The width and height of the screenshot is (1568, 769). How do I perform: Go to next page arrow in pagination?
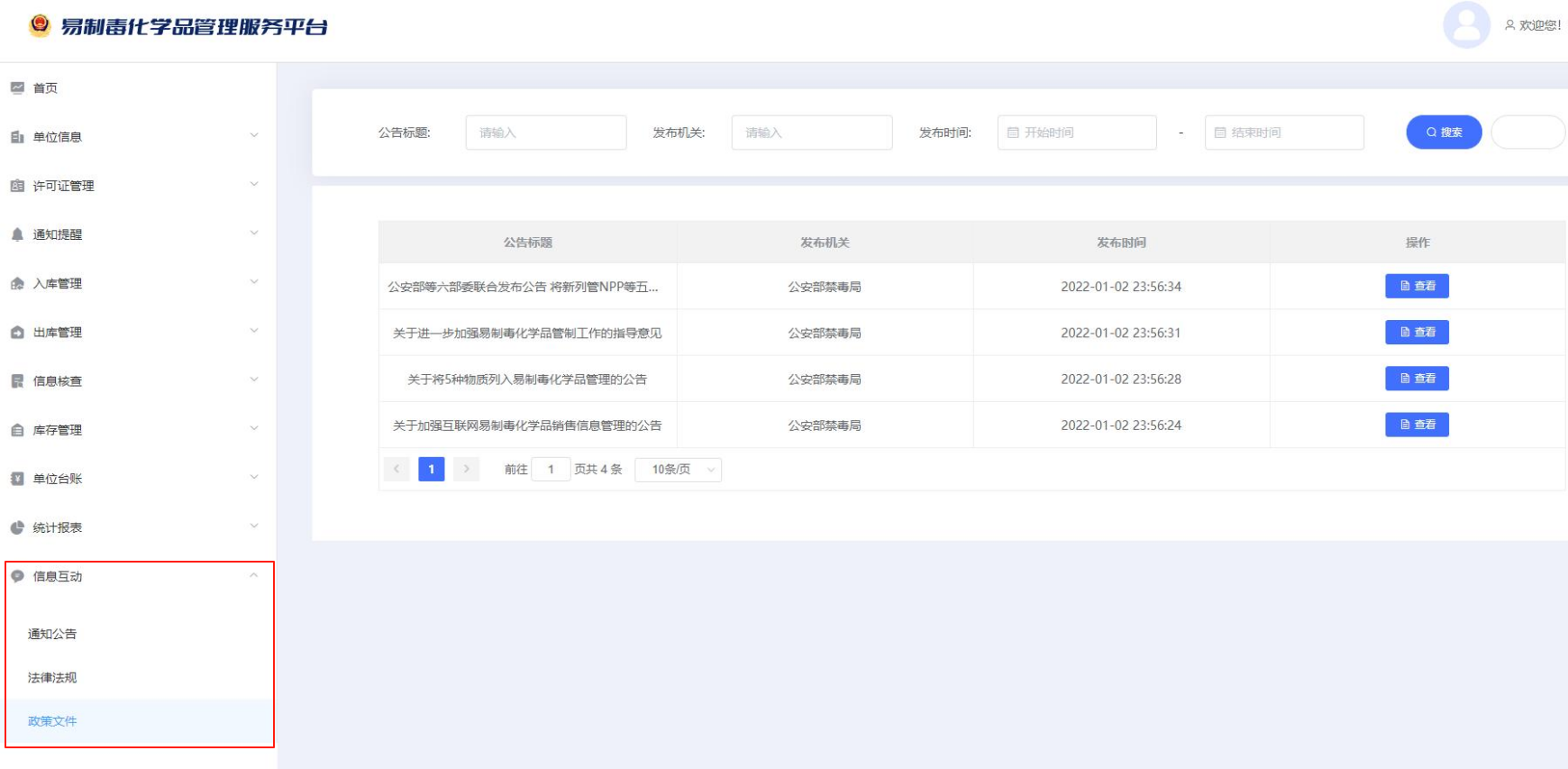(x=466, y=470)
